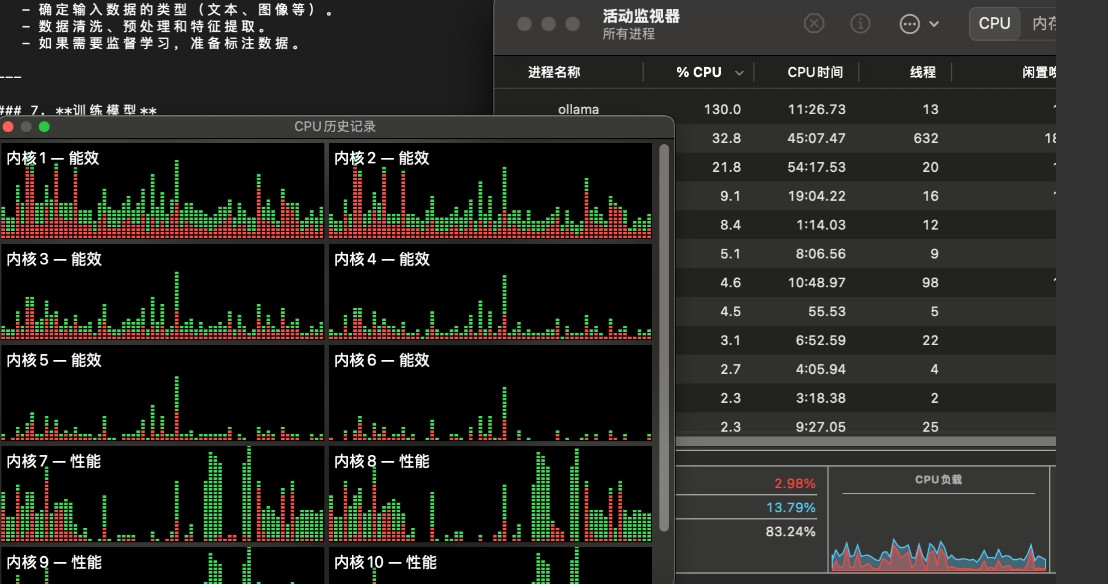
Task: Click the CPU历史记录 window title bar
Action: [x=336, y=127]
